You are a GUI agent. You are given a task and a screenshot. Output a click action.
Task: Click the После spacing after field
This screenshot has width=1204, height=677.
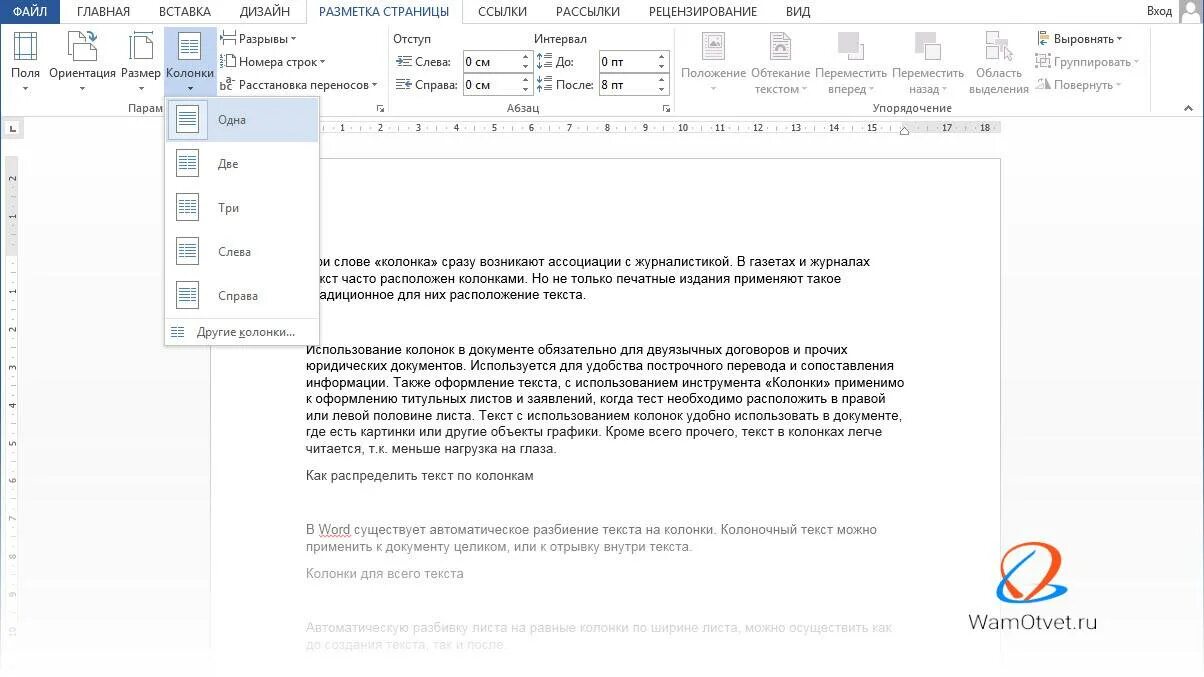(x=627, y=85)
